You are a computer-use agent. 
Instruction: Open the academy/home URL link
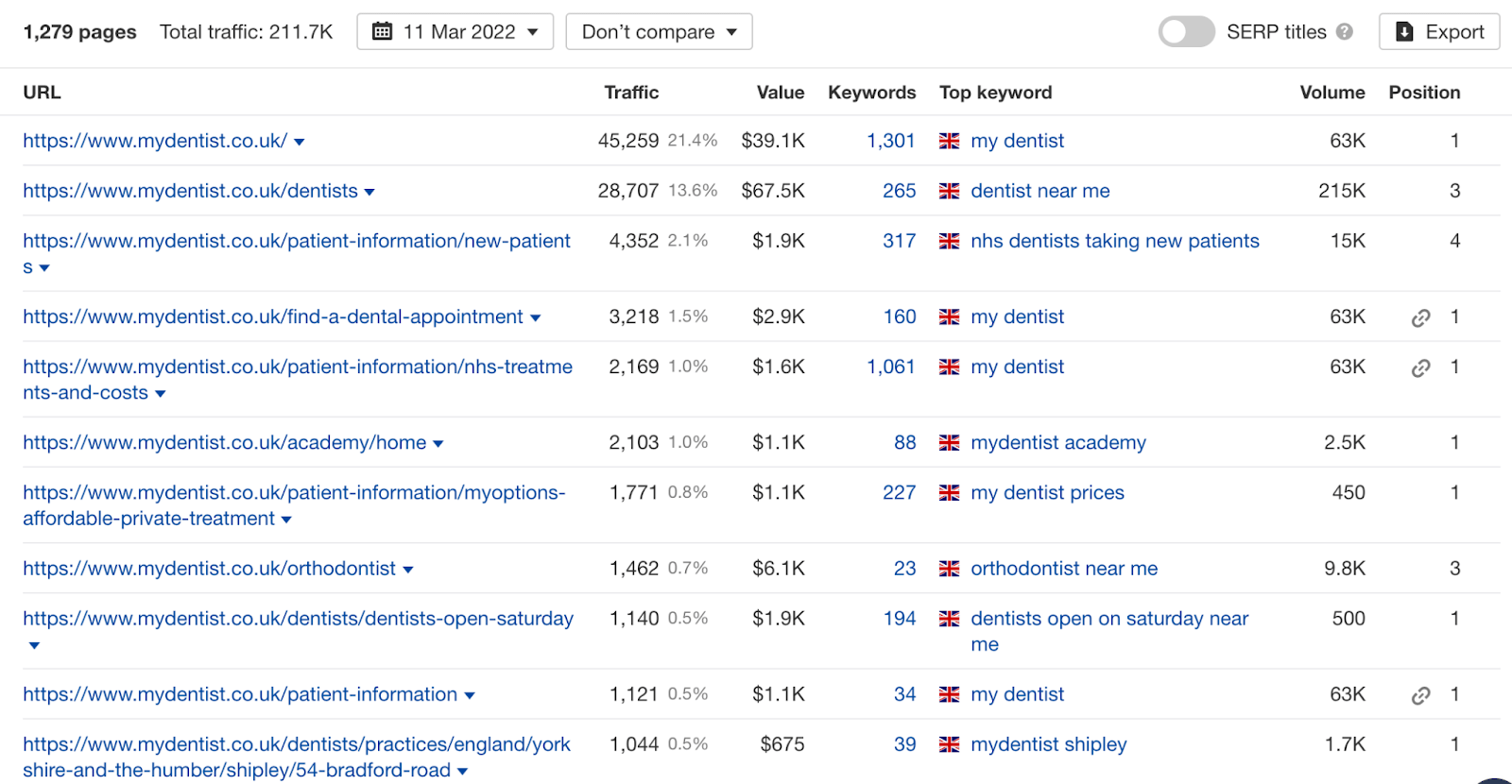(x=225, y=442)
